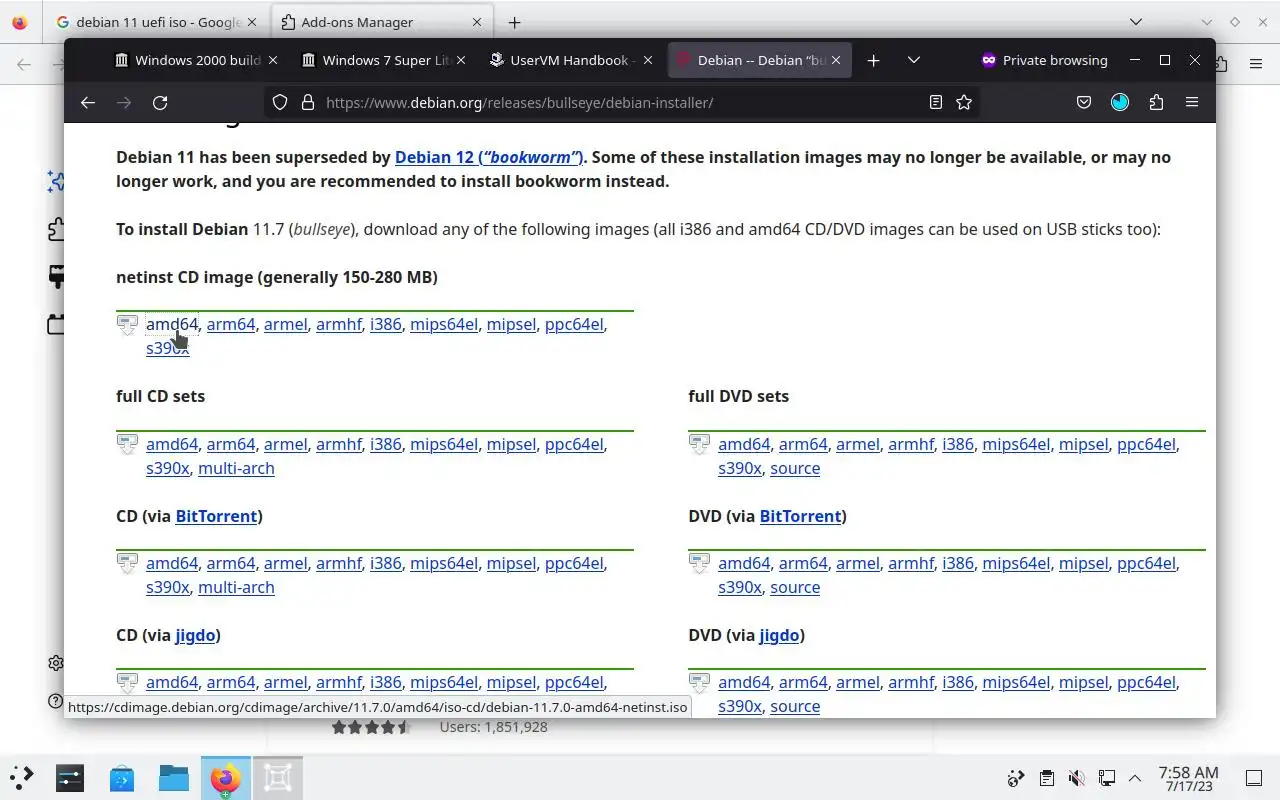1280x800 pixels.
Task: Close the UserVM Handbook tab
Action: tap(647, 60)
